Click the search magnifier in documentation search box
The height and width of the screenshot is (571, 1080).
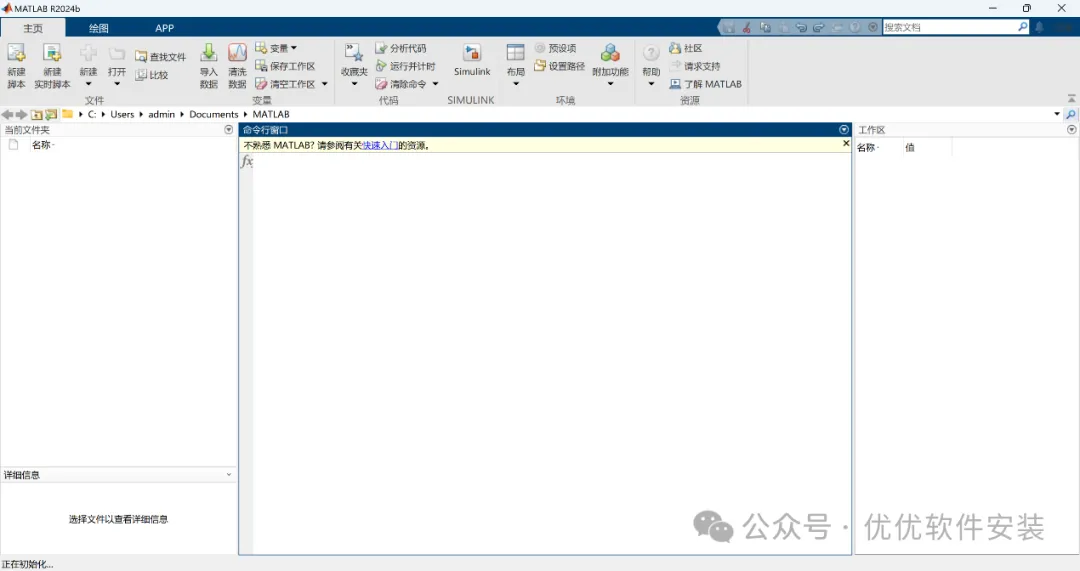pos(1023,27)
